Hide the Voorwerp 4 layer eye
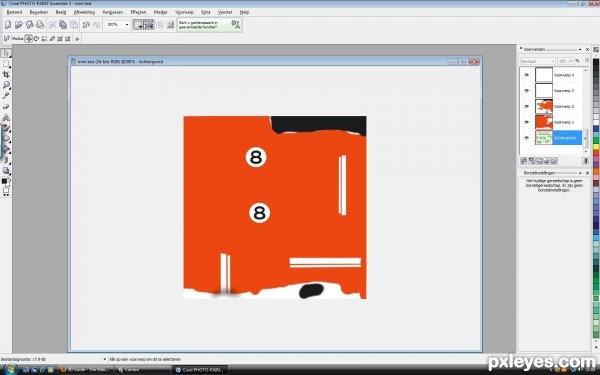Image resolution: width=600 pixels, height=375 pixels. (x=527, y=75)
